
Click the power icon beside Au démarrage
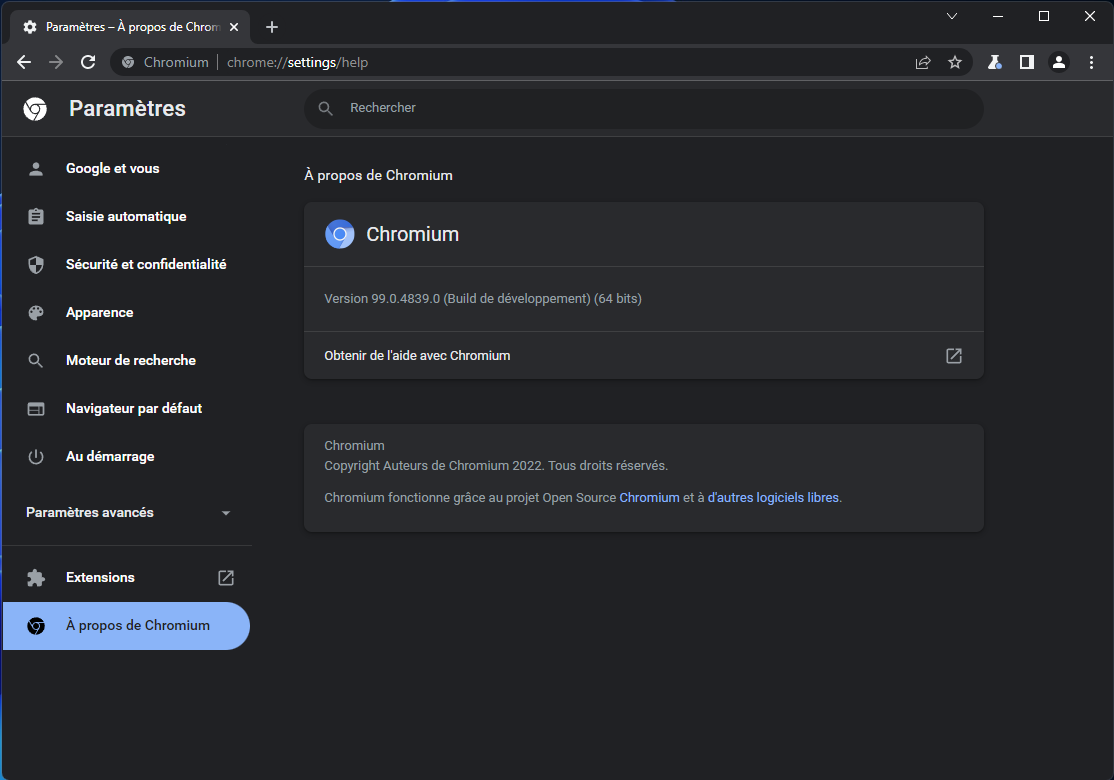36,457
